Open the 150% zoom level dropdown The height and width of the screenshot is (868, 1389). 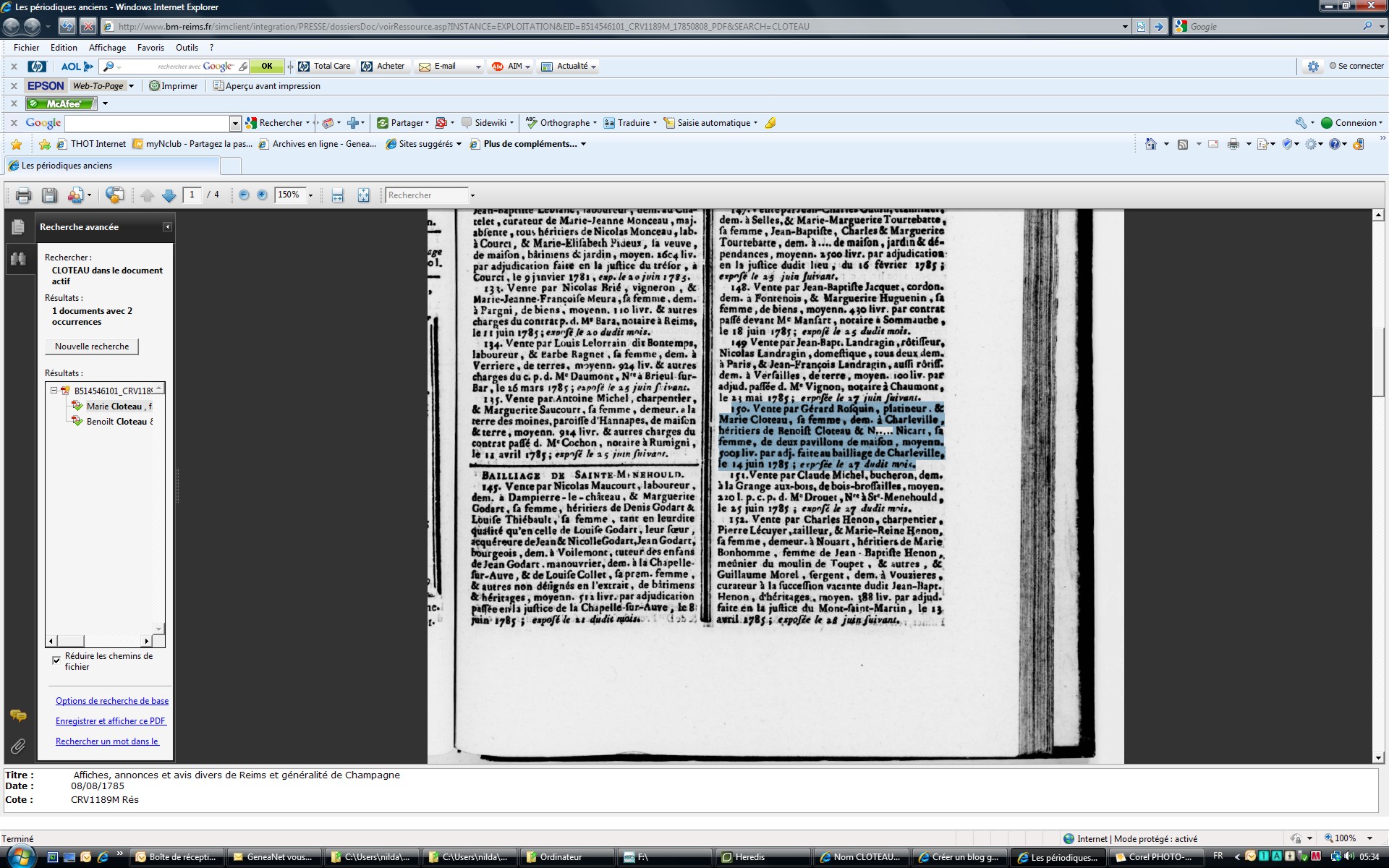311,195
